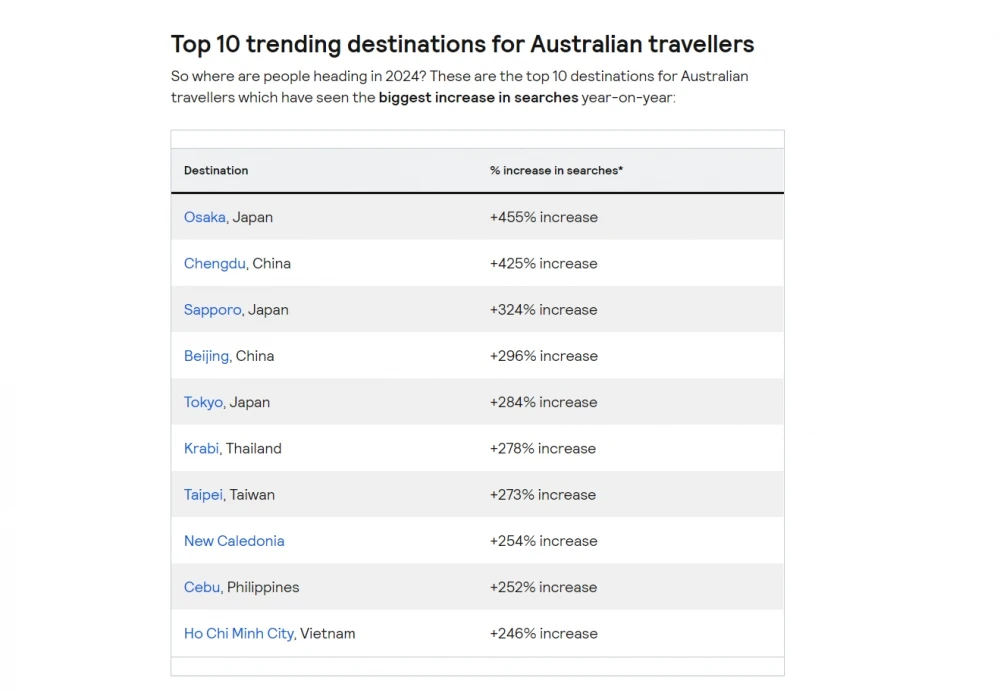
Task: Click the bold 'biggest increase in searches' text
Action: point(478,98)
